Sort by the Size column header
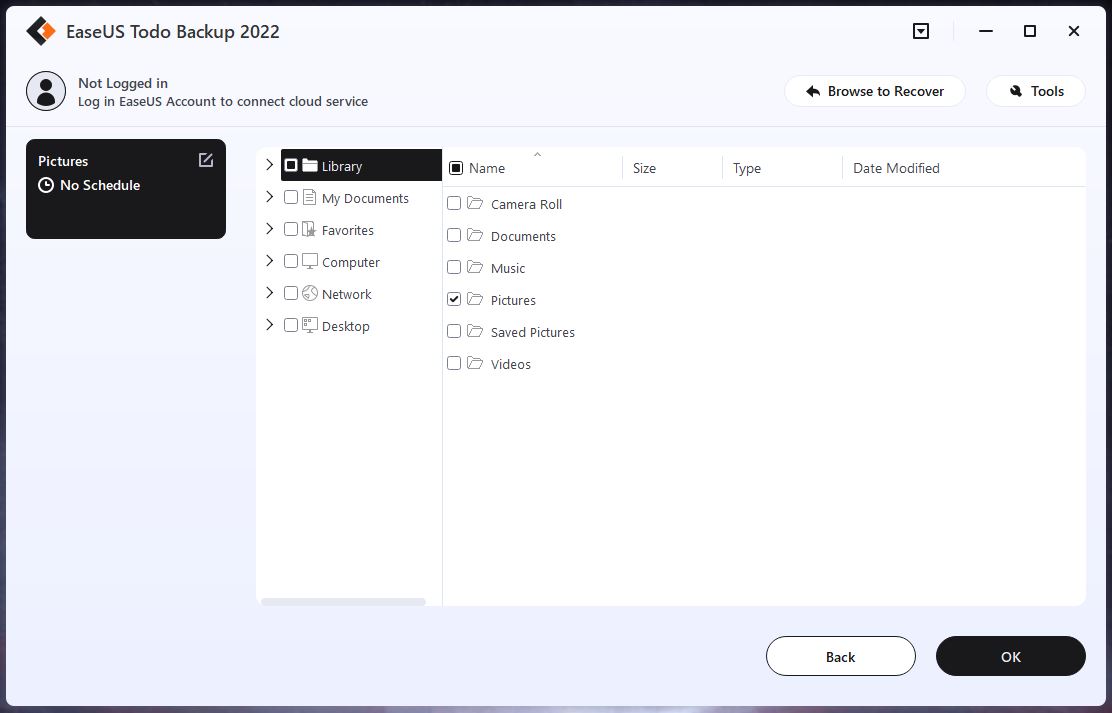This screenshot has height=713, width=1112. [644, 168]
